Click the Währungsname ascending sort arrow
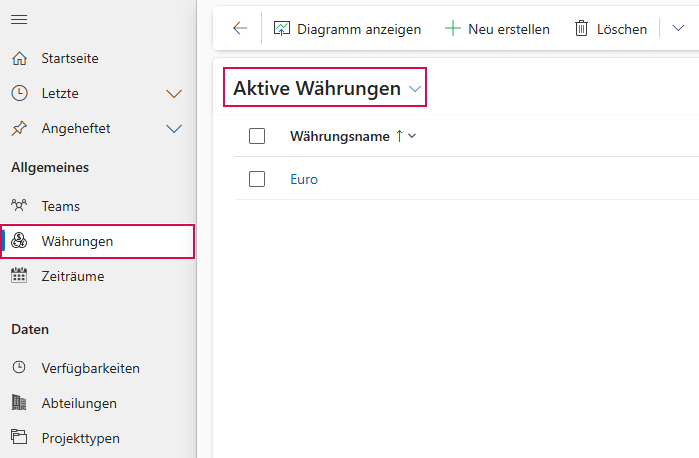Viewport: 699px width, 458px height. tap(399, 136)
